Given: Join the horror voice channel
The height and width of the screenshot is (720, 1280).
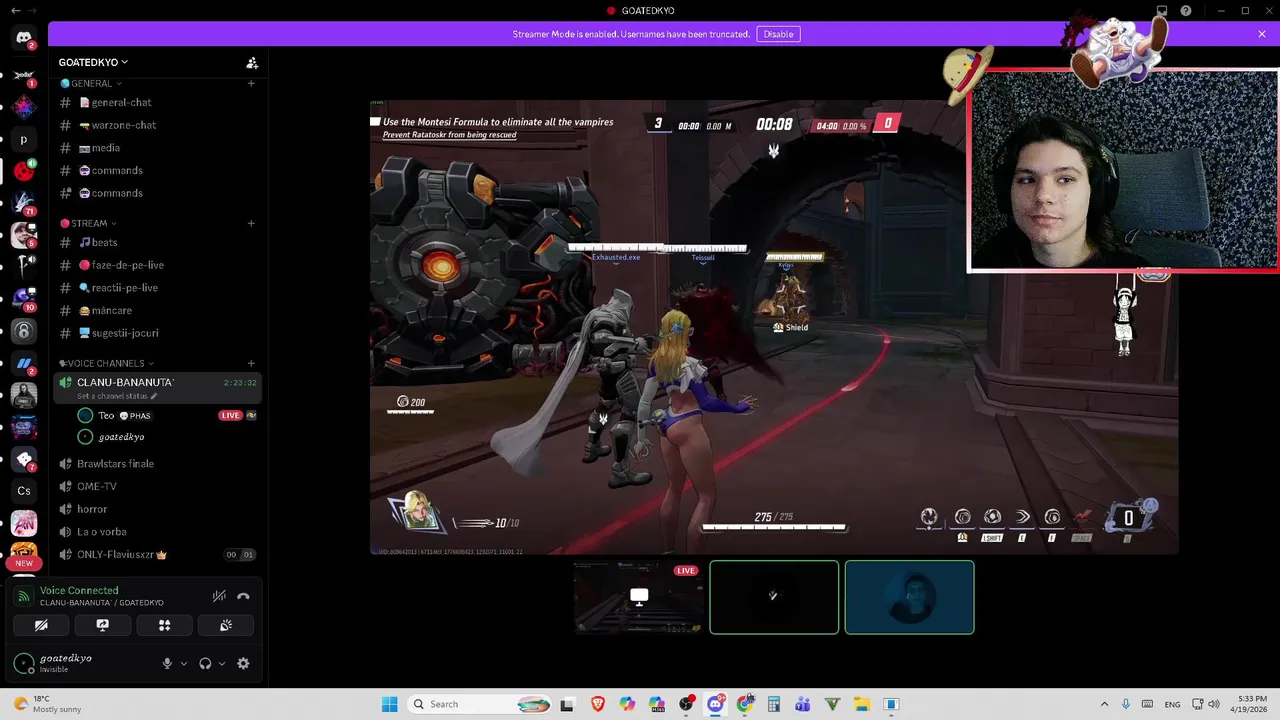Looking at the screenshot, I should [x=158, y=509].
